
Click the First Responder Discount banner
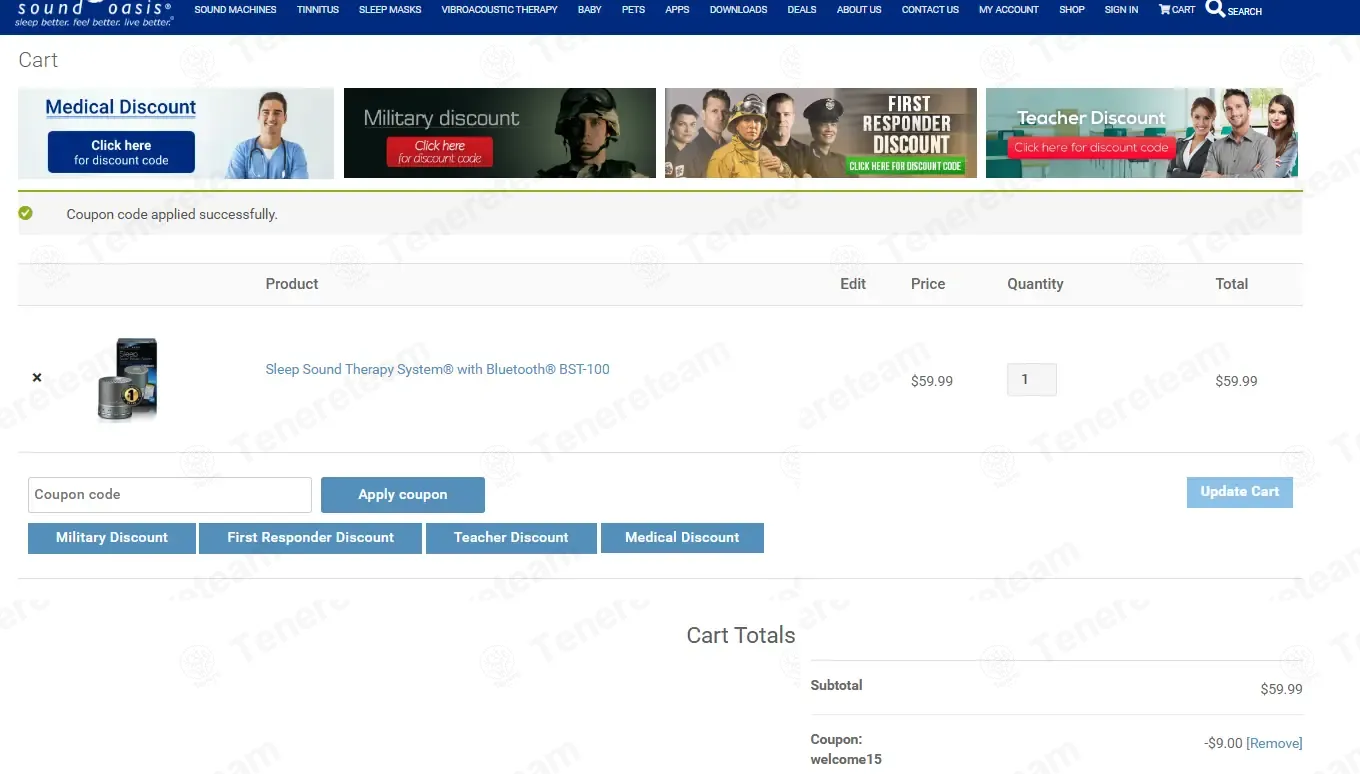[821, 133]
